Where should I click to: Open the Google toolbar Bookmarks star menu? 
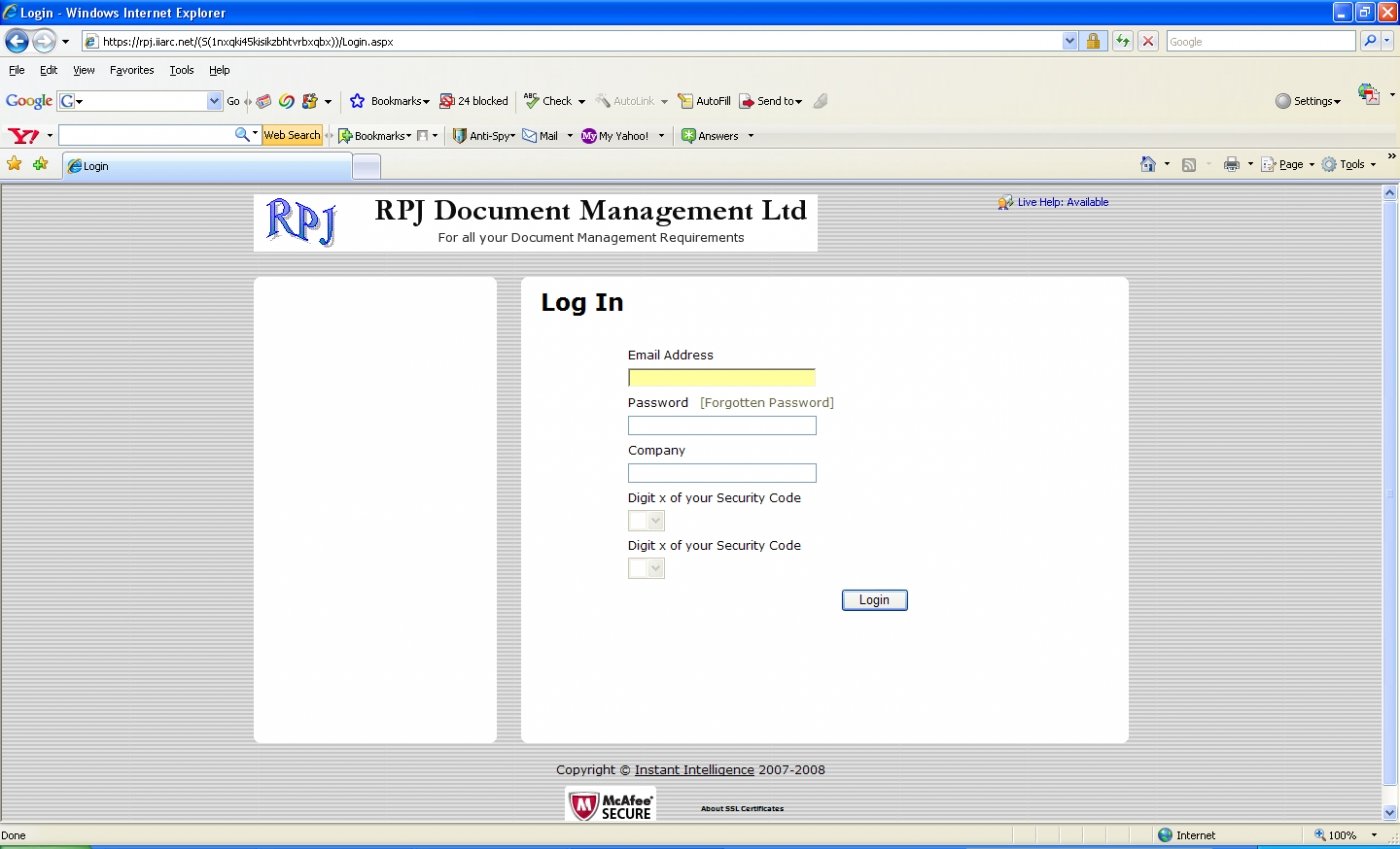click(389, 101)
